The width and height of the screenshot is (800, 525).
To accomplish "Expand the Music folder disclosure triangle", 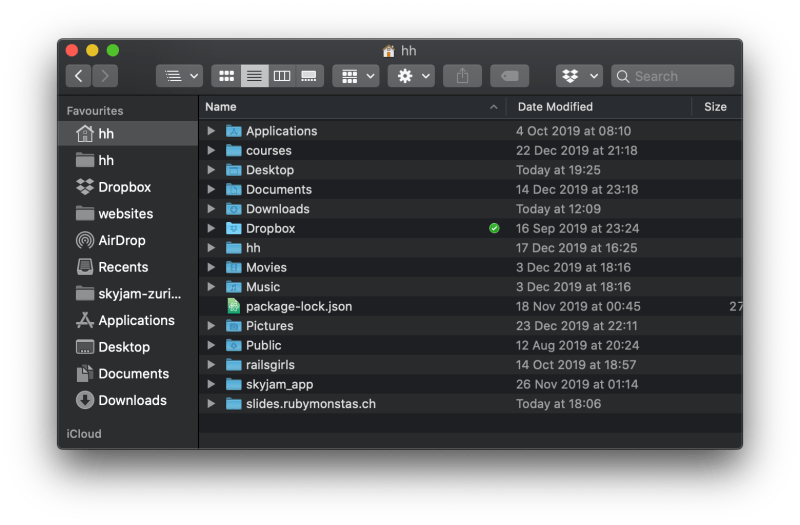I will [211, 287].
